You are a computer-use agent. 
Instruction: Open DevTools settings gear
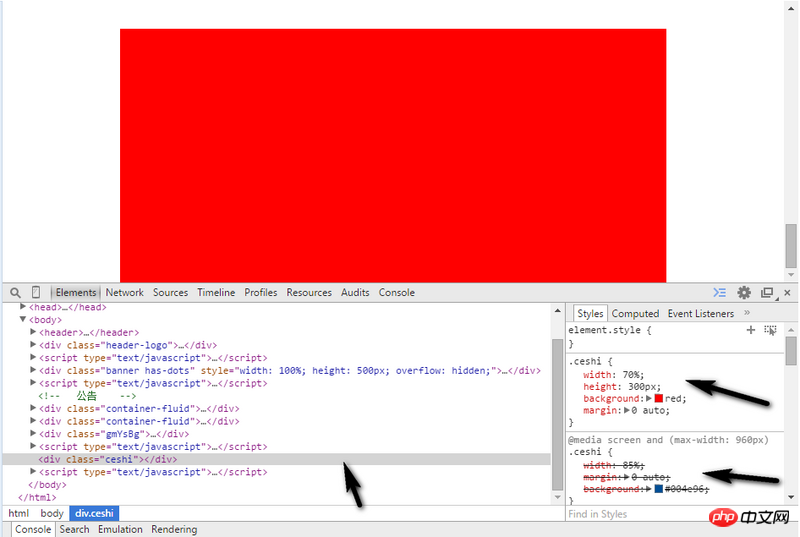pos(744,292)
